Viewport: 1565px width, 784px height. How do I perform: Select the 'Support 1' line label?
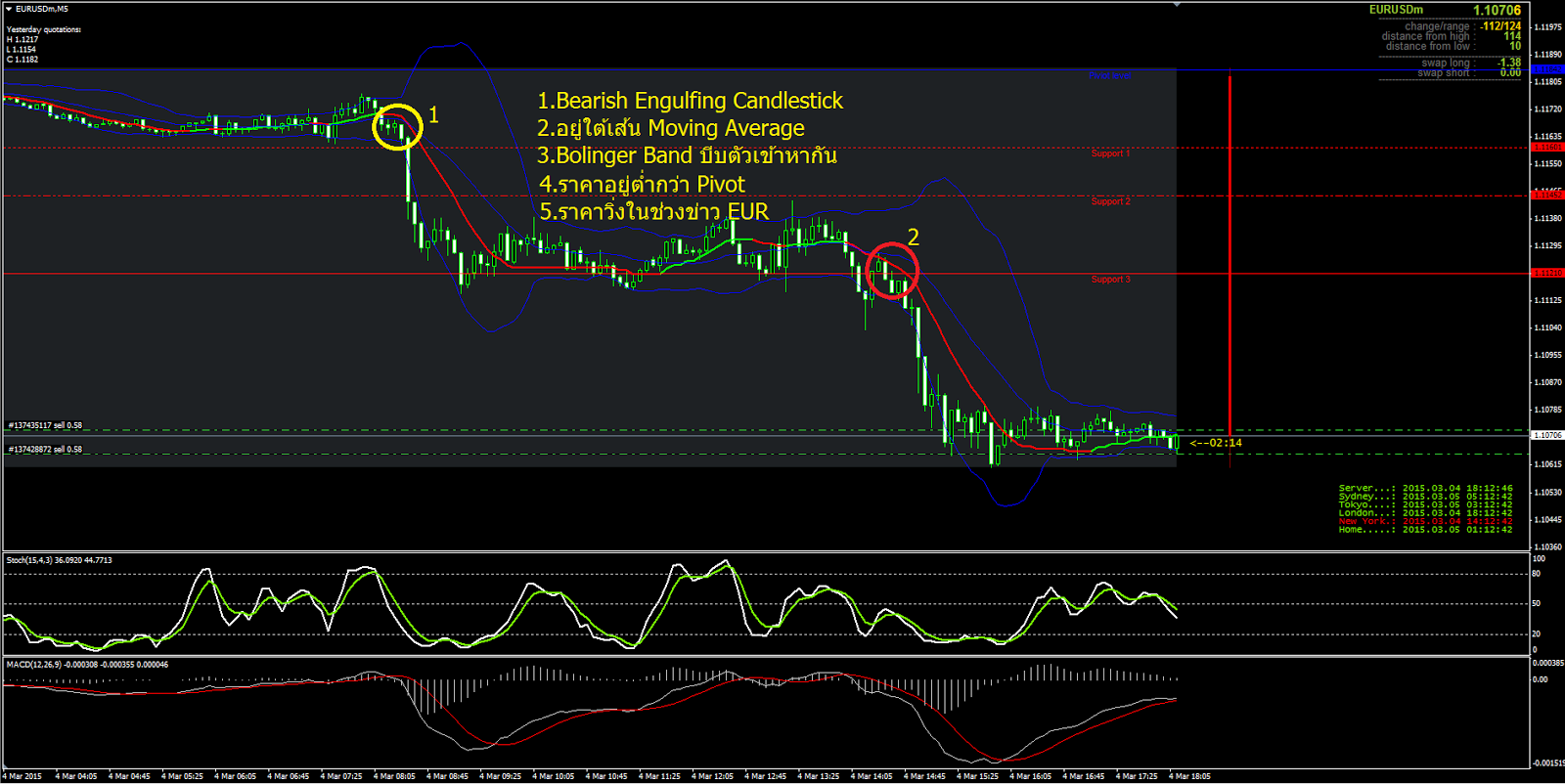pos(1110,153)
